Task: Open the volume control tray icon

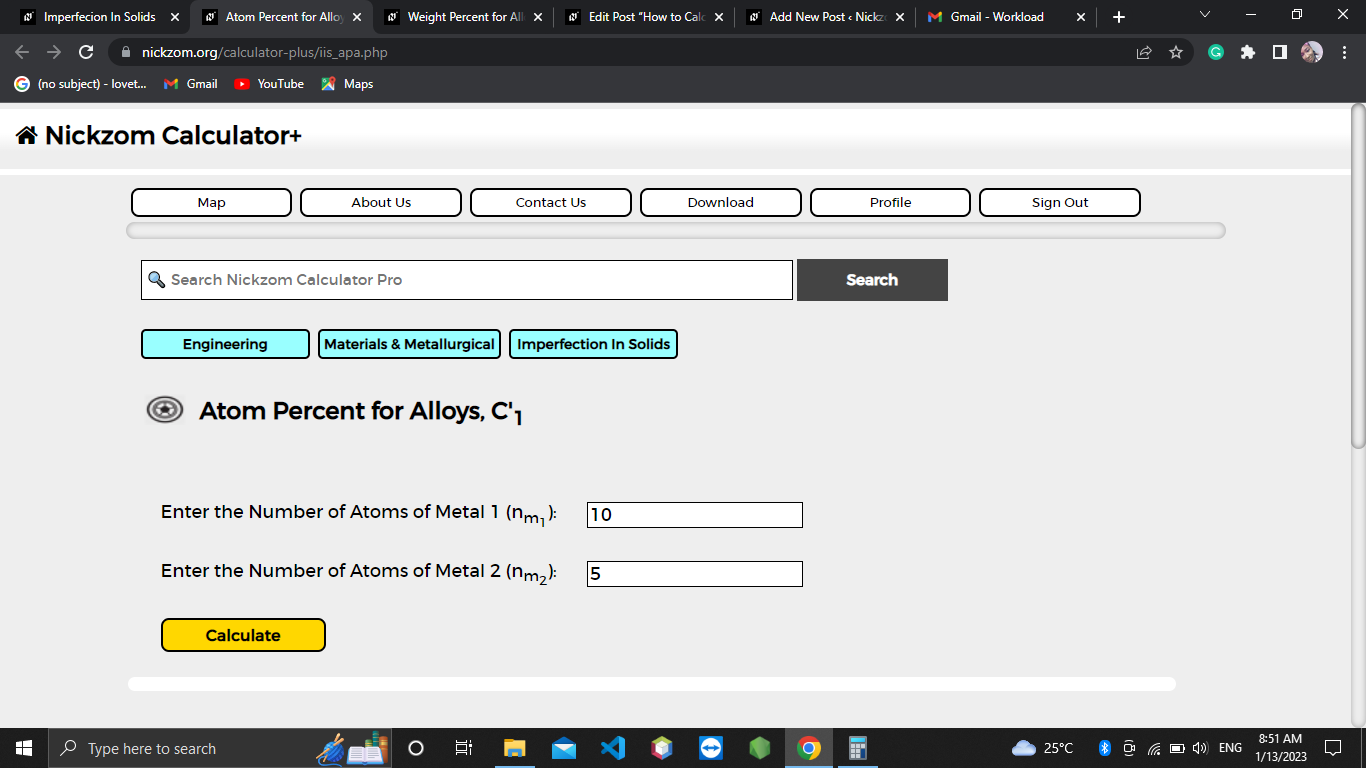Action: 1201,748
